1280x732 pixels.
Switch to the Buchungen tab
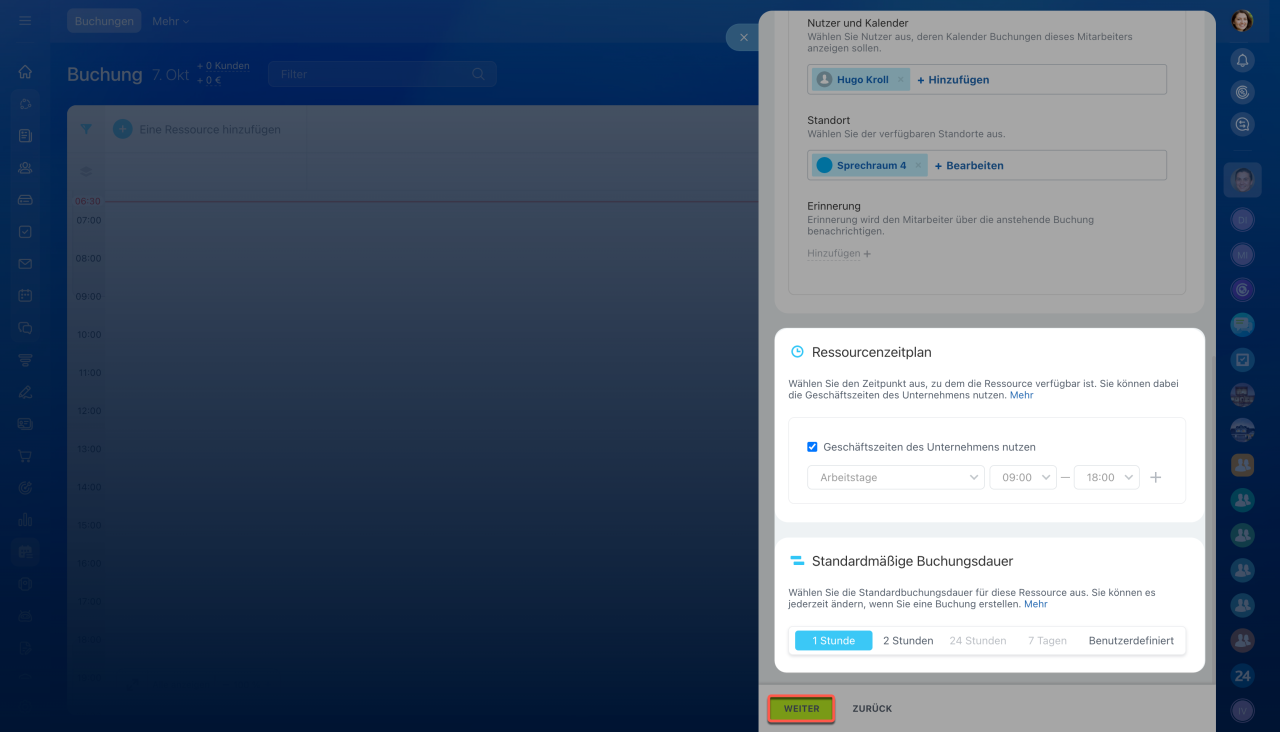(104, 21)
